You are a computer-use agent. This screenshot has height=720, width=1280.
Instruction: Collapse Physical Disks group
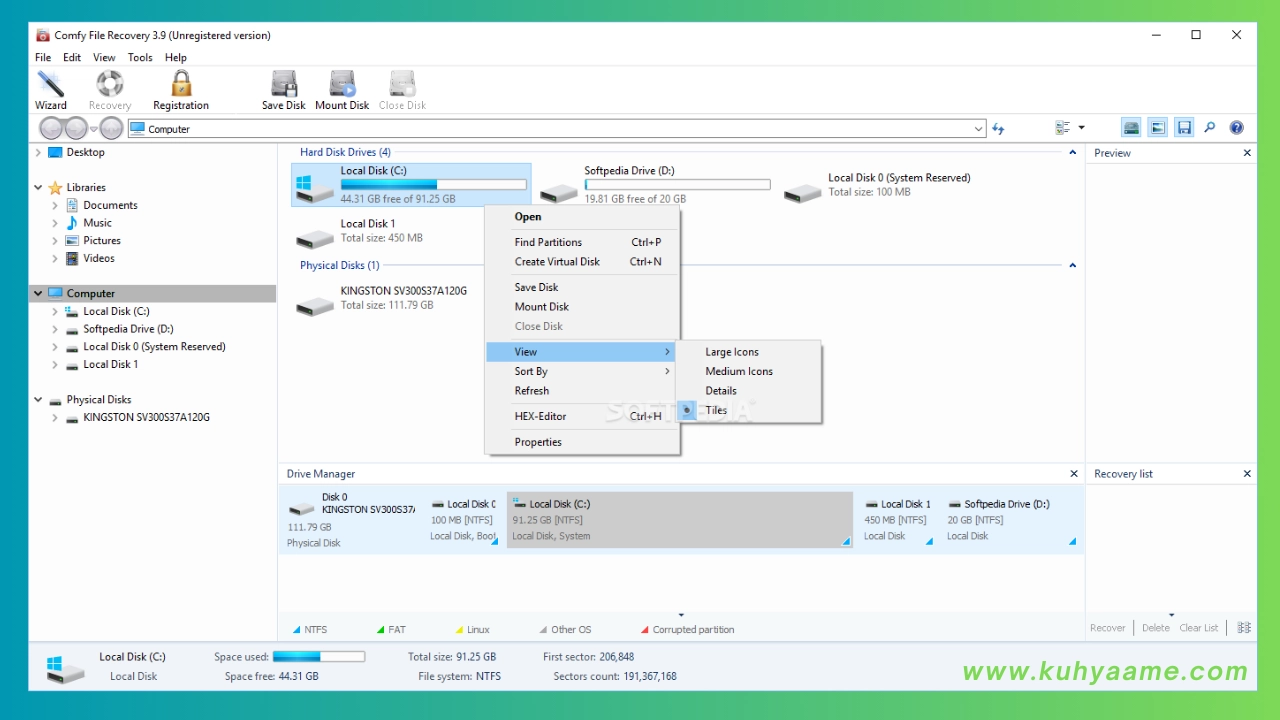[1072, 266]
